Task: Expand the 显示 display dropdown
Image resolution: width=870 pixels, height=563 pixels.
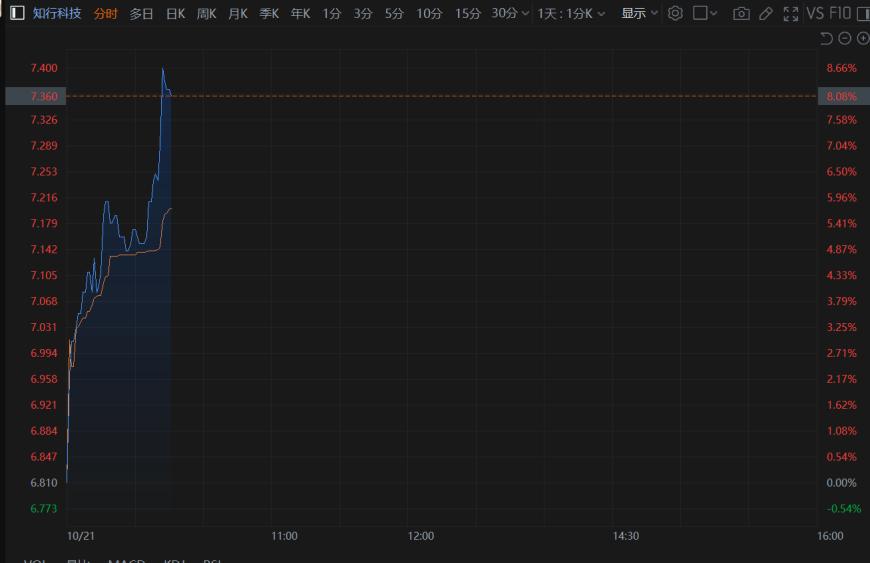Action: 639,13
